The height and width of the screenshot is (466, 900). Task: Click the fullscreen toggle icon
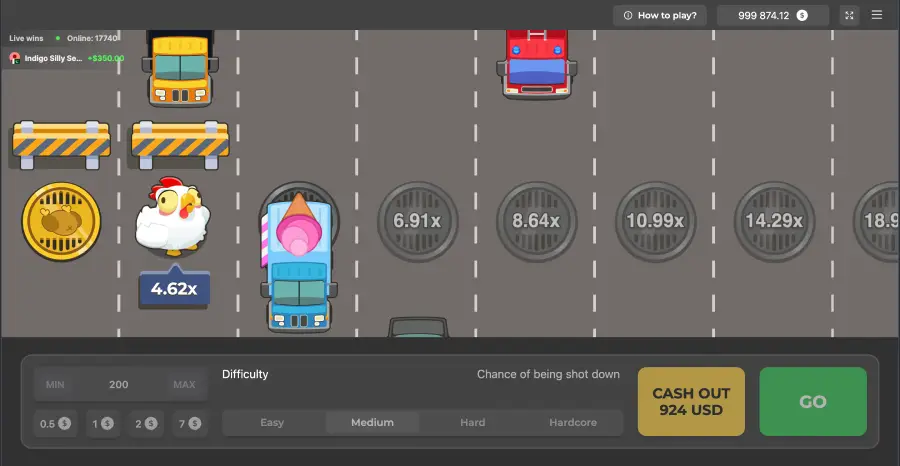(849, 15)
